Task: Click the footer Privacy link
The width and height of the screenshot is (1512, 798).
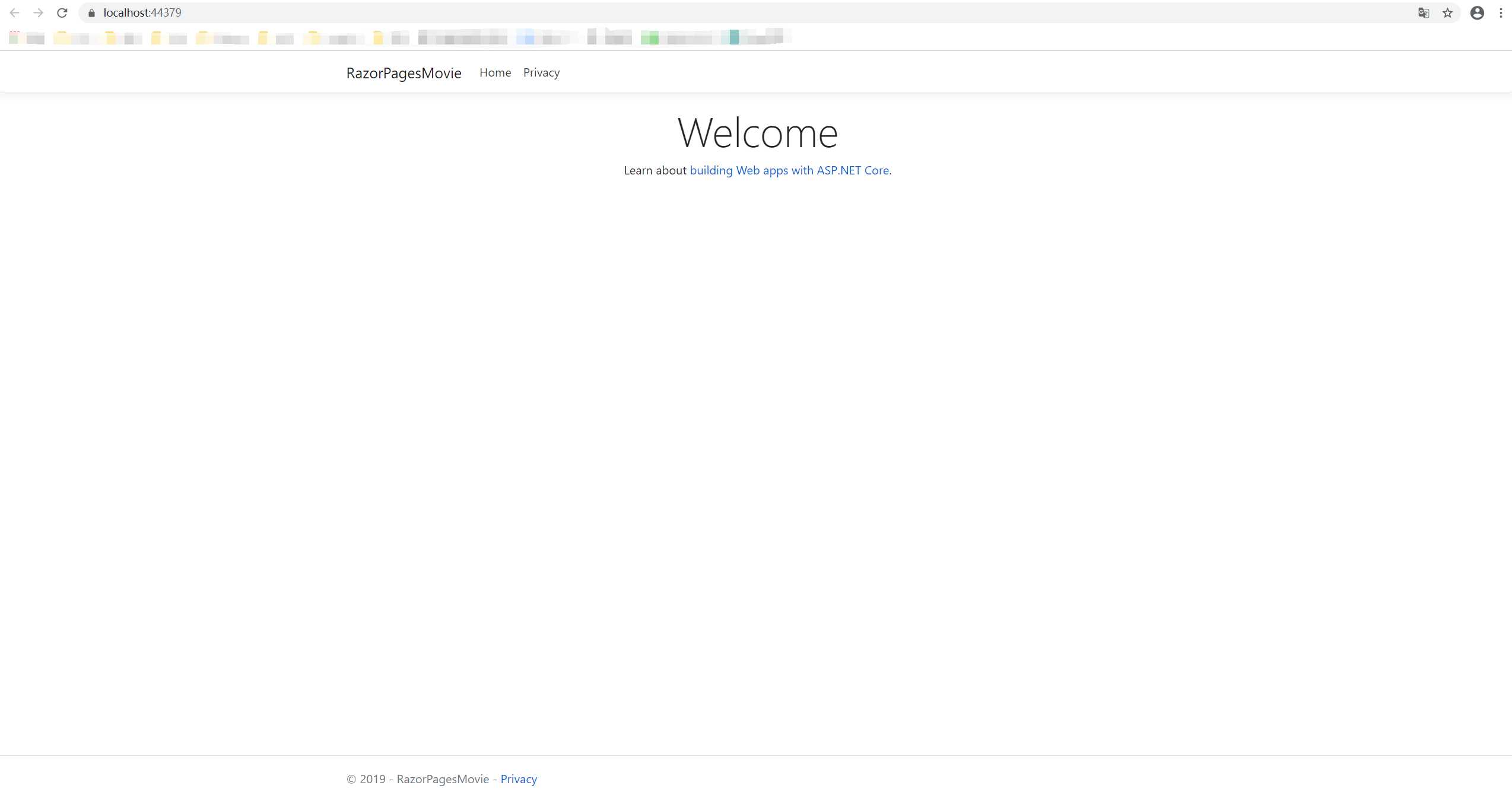Action: tap(519, 779)
